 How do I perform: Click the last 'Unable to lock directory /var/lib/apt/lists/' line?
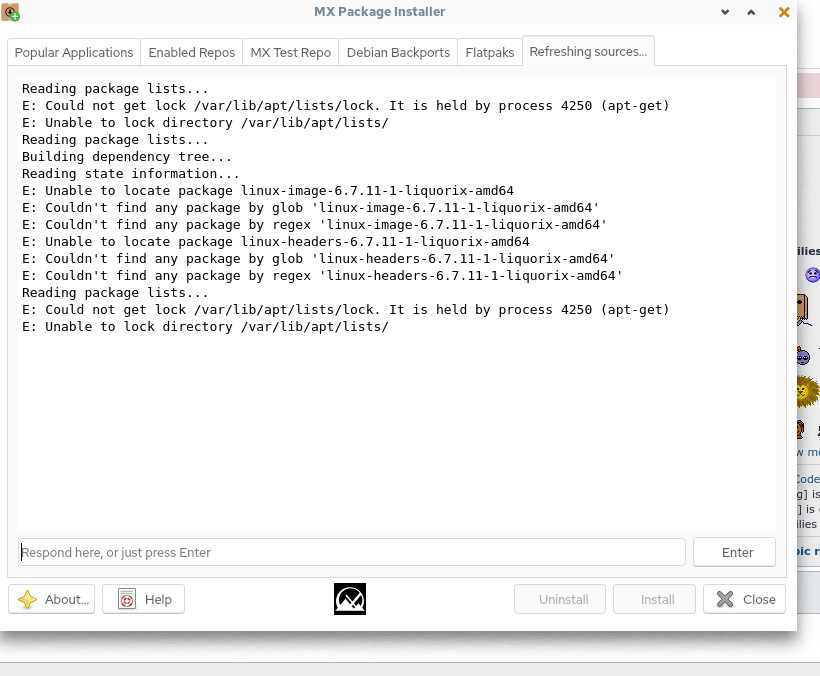coord(206,326)
